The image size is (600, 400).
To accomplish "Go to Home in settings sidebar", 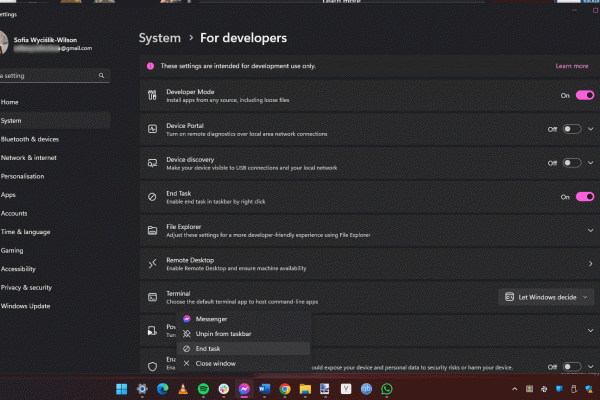I will tap(55, 102).
